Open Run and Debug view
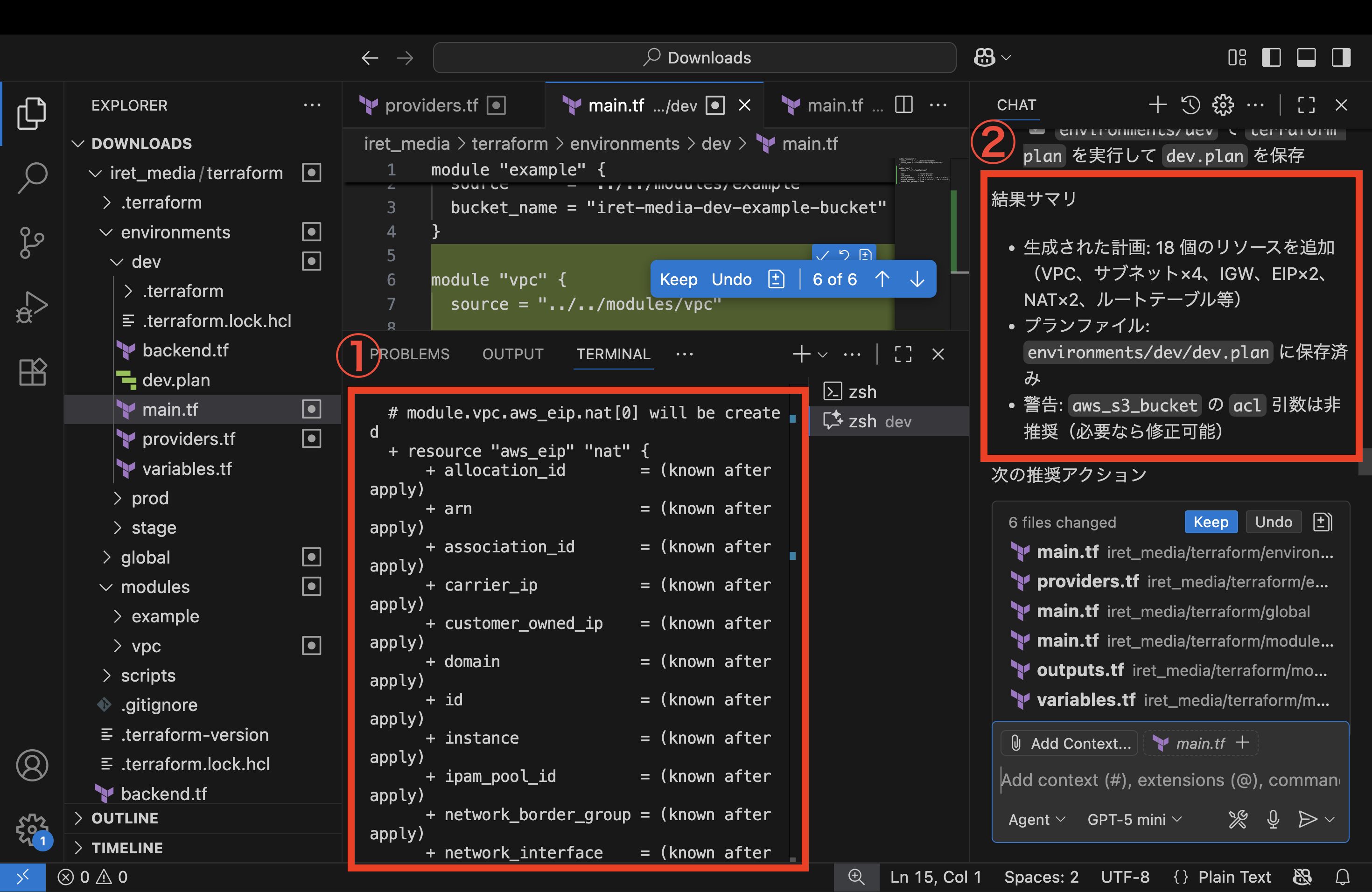 tap(32, 307)
